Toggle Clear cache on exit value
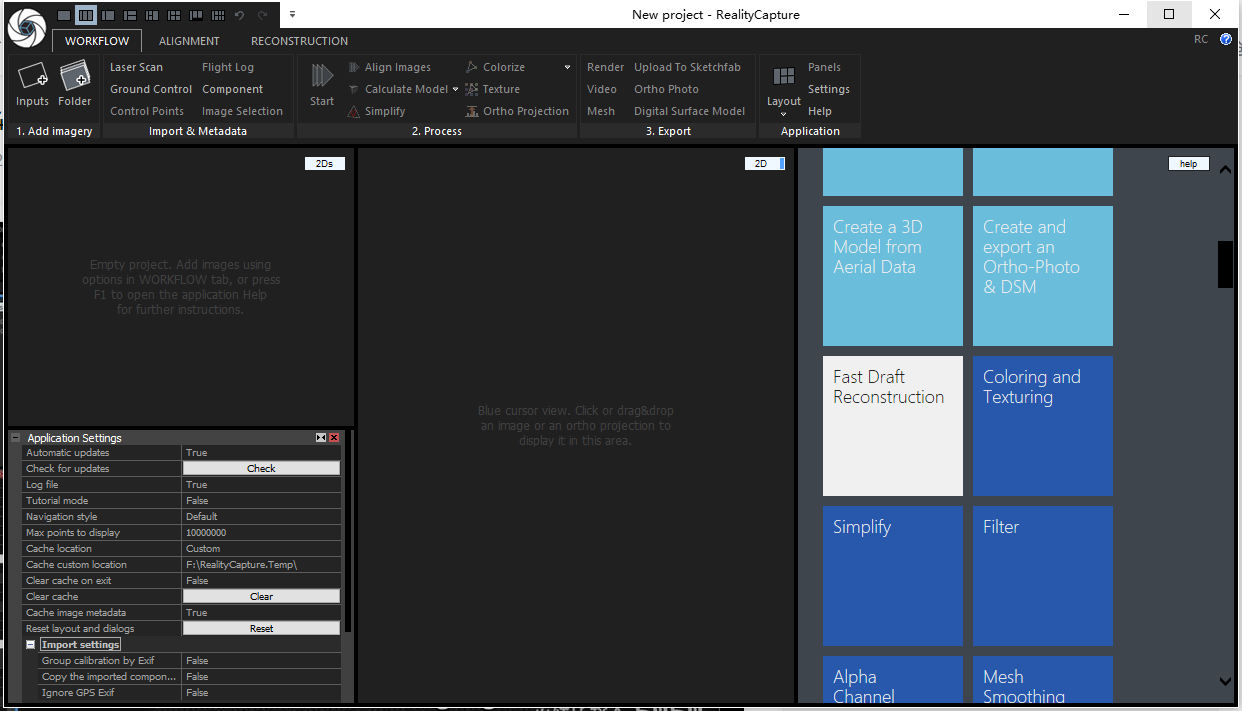This screenshot has width=1242, height=711. pyautogui.click(x=262, y=581)
